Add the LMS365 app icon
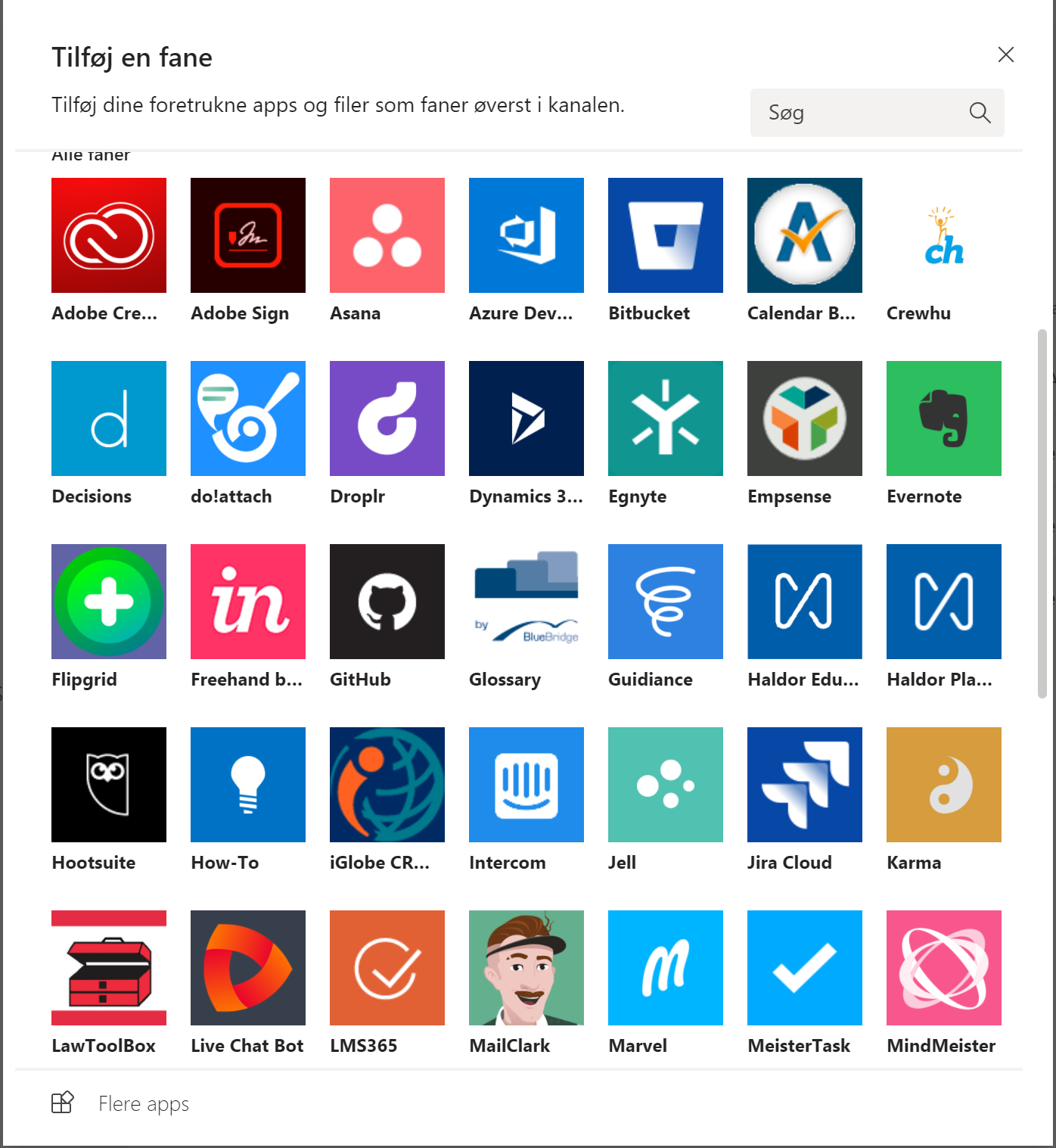Screen dimensions: 1056x1148 coord(387,968)
